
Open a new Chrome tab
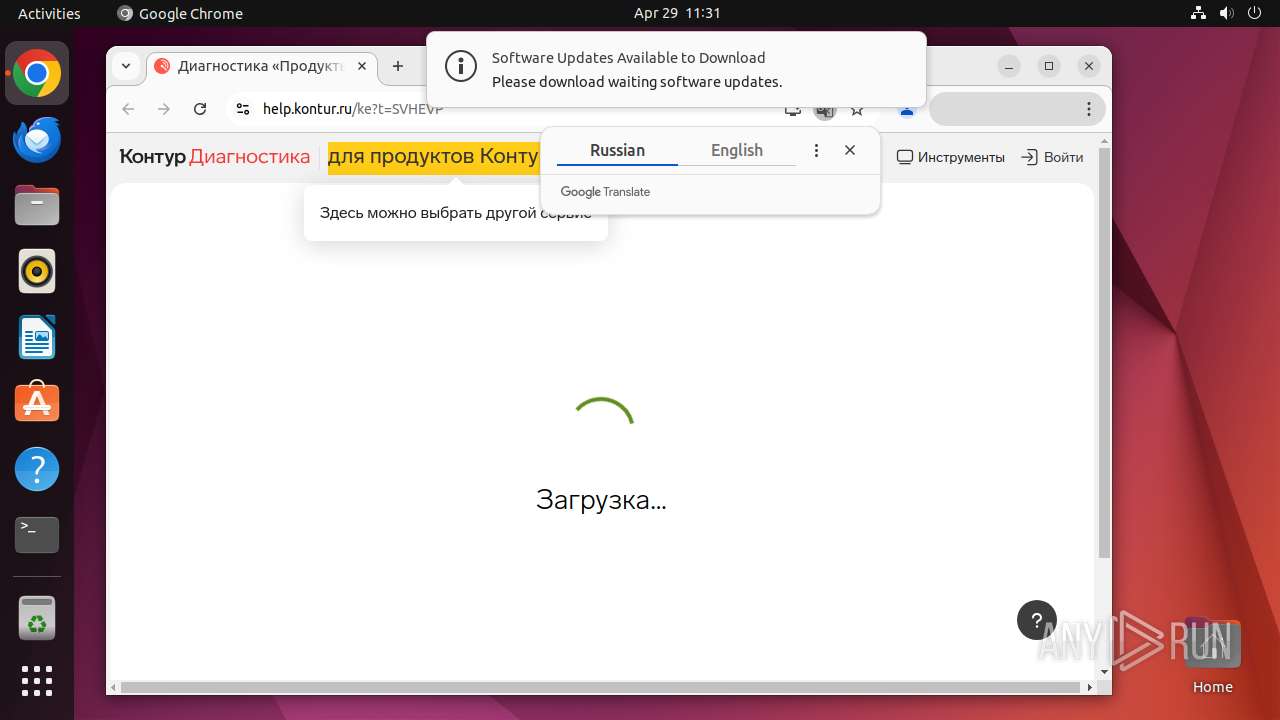(398, 66)
